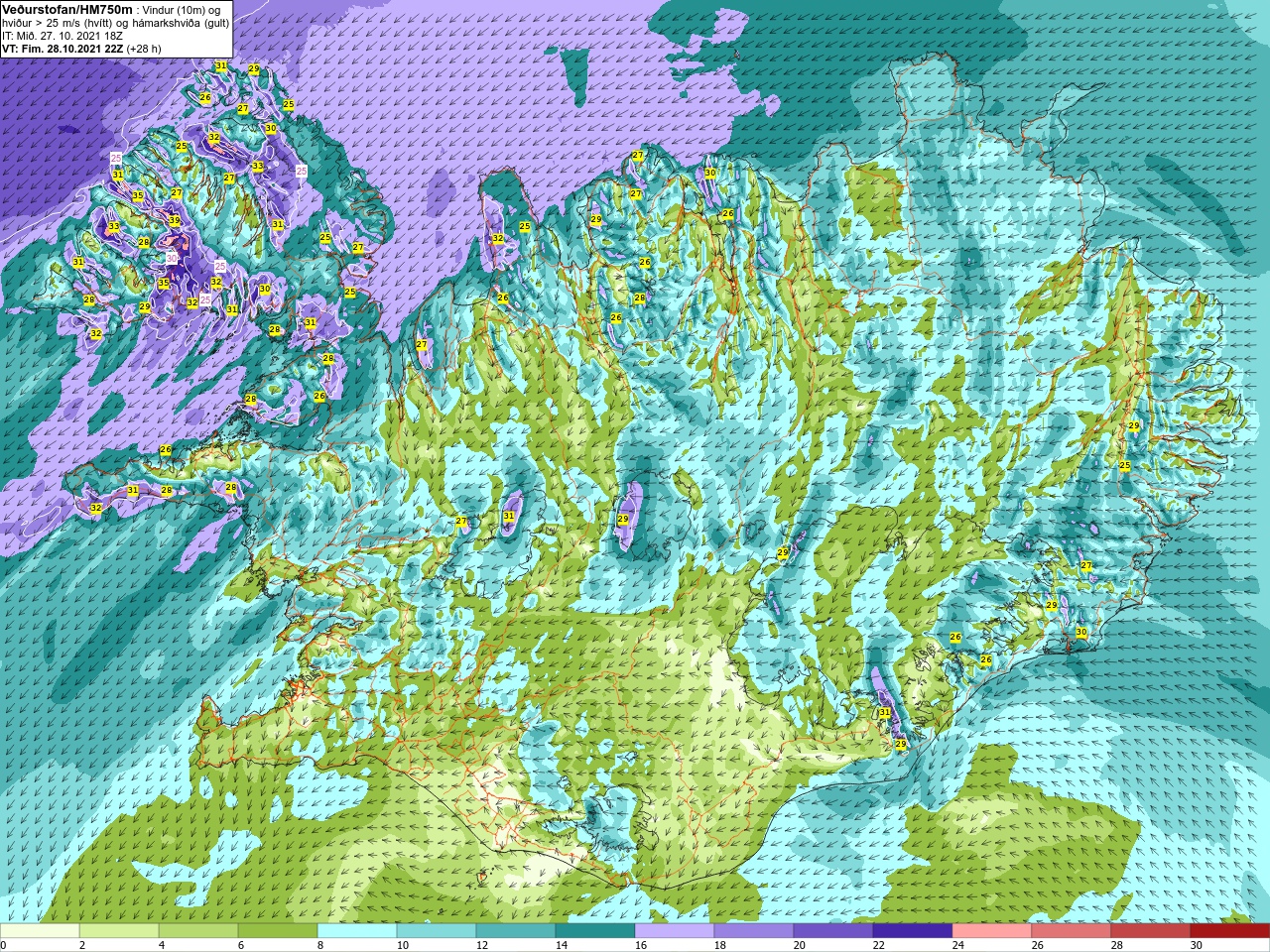Select the dark red legend swatch above 30 m/s
The height and width of the screenshot is (952, 1270).
click(x=1230, y=930)
